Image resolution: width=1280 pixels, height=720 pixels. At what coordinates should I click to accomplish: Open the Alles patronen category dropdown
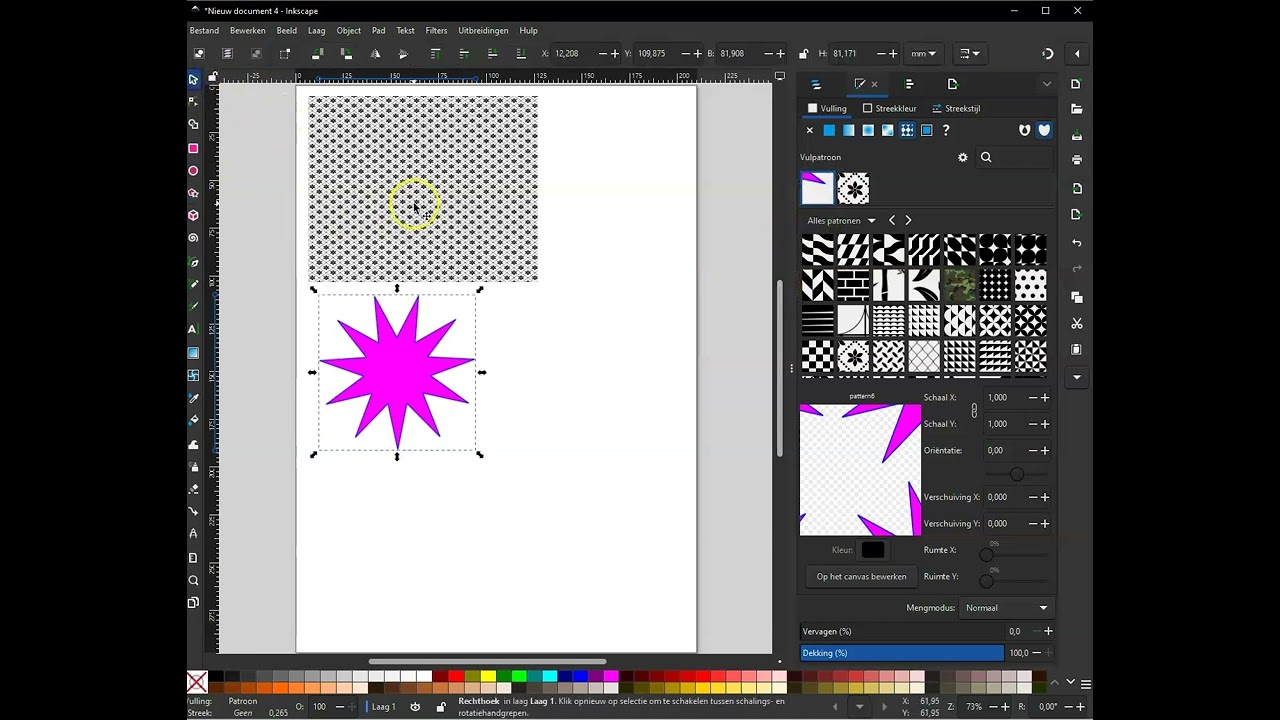[842, 220]
